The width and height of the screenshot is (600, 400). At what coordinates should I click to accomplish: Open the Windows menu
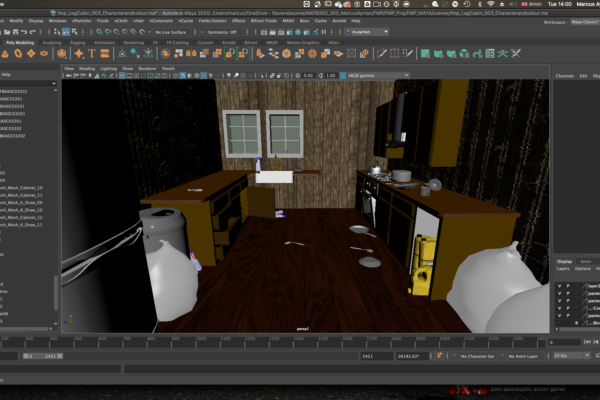tap(57, 21)
